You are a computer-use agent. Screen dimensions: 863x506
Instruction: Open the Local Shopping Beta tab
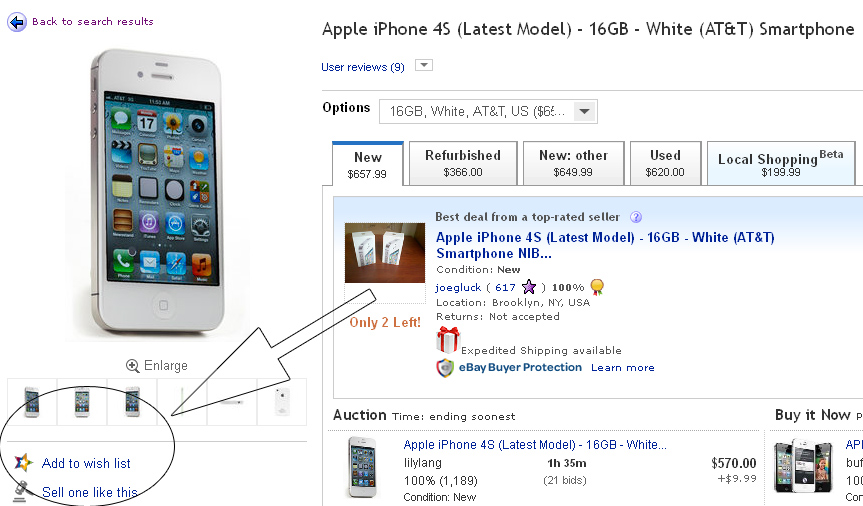point(780,164)
